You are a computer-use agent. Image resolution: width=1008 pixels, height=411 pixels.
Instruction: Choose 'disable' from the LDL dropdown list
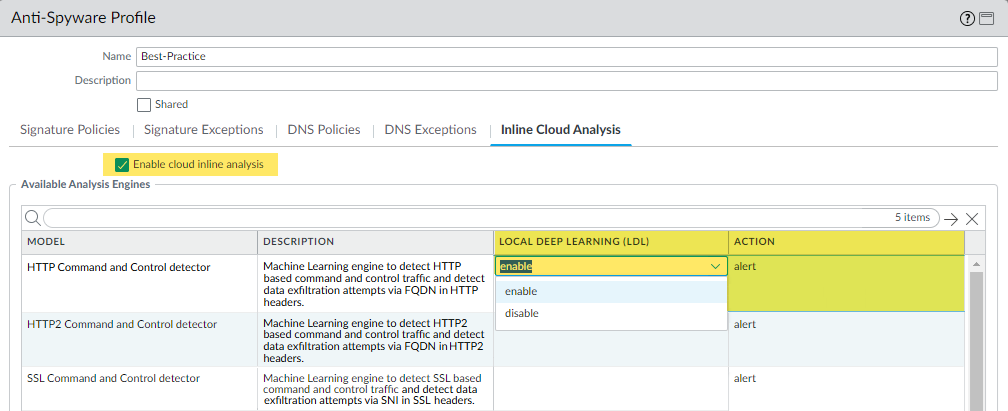tap(522, 313)
